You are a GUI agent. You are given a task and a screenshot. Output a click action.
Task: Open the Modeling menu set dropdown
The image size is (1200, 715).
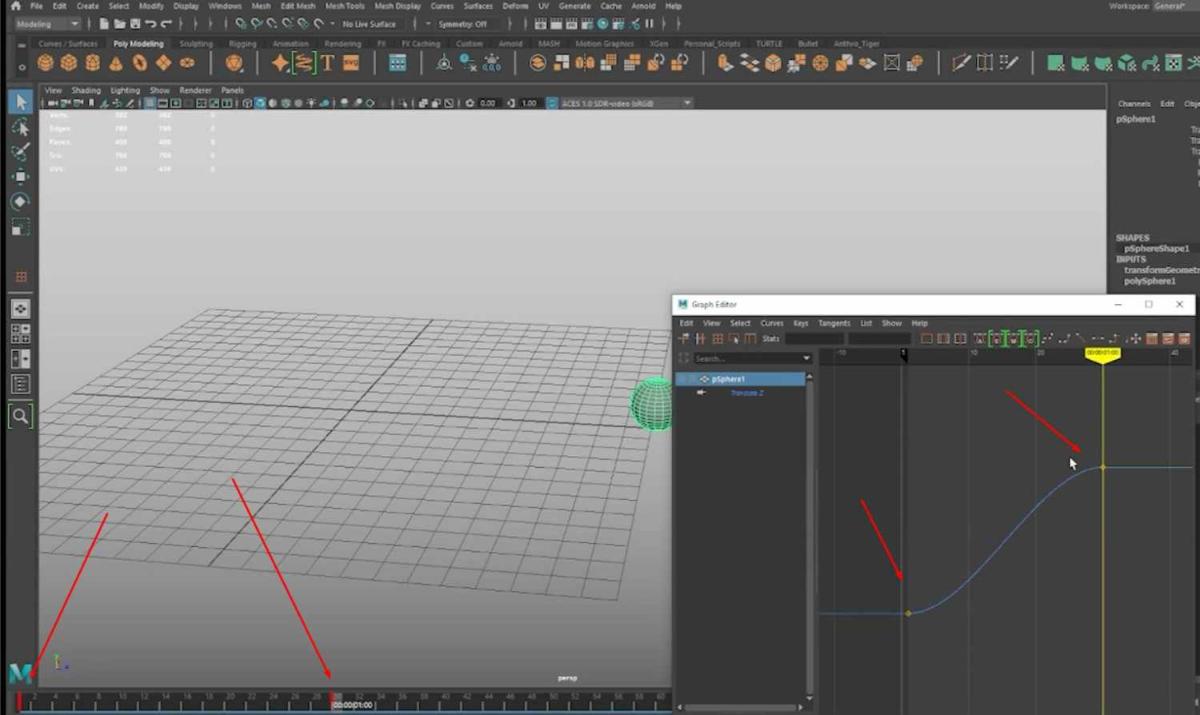pos(46,23)
